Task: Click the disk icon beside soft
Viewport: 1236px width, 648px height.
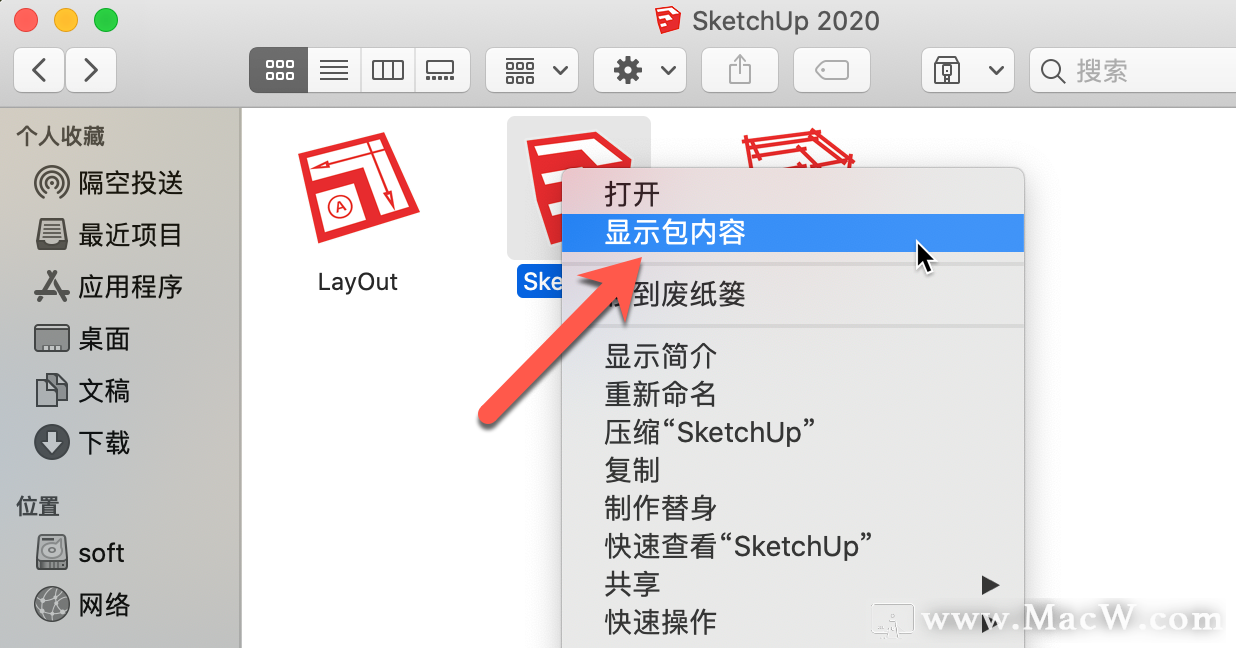Action: click(x=52, y=553)
